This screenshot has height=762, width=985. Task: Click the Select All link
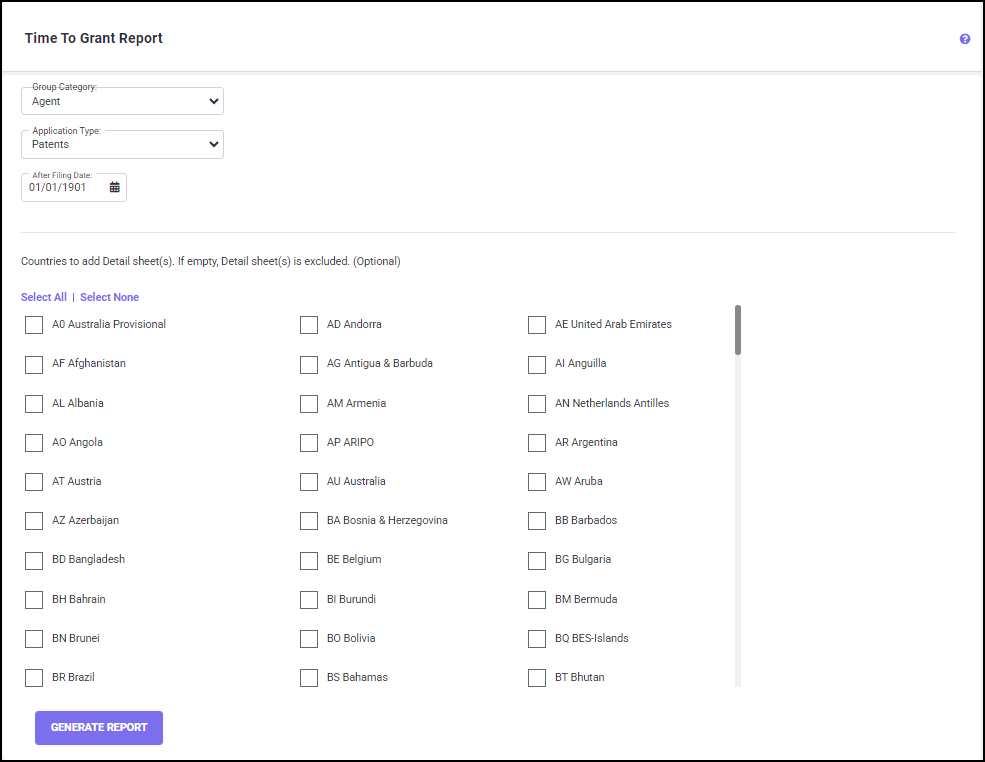[44, 297]
